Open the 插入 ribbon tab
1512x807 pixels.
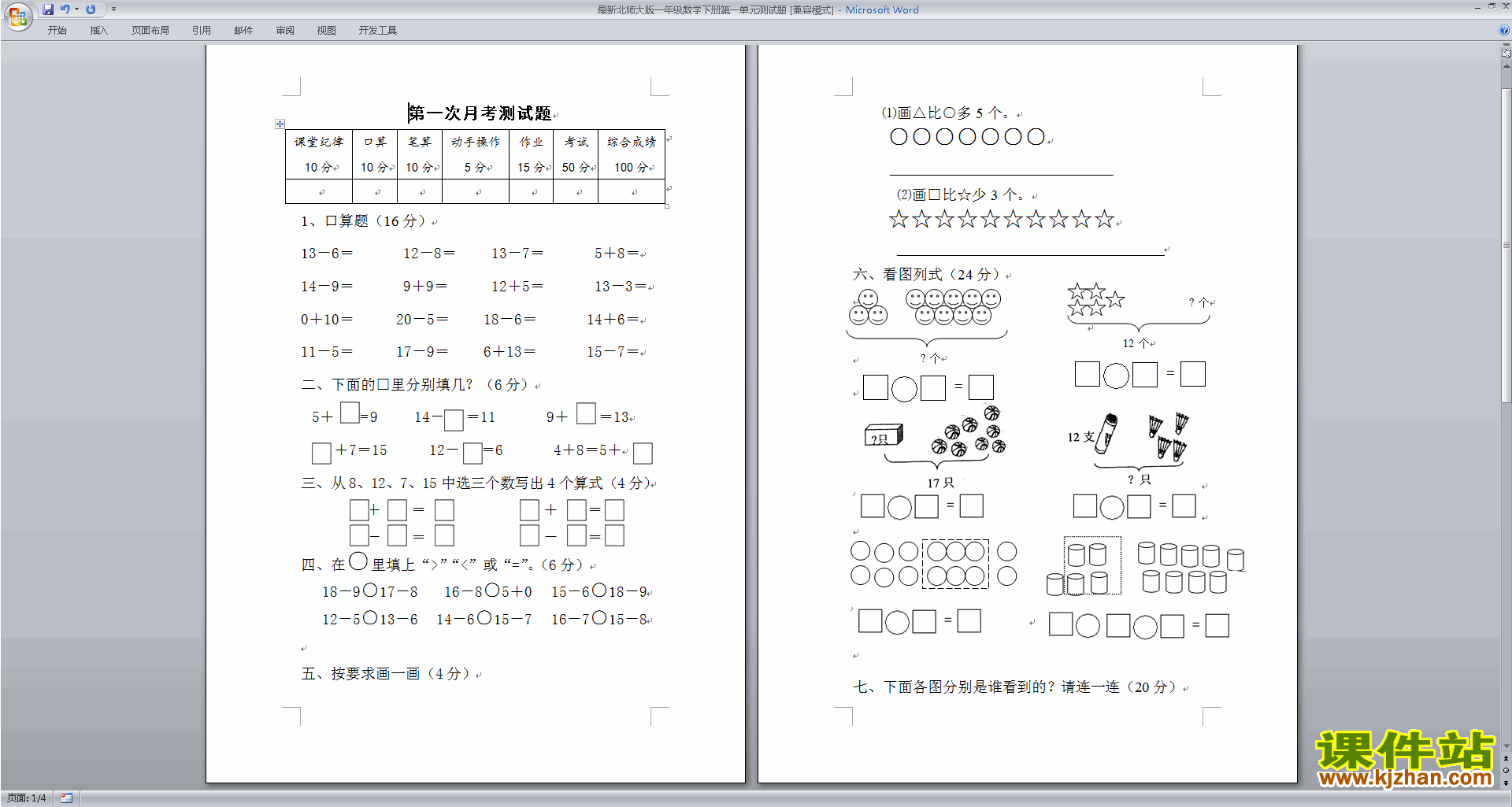(x=98, y=31)
